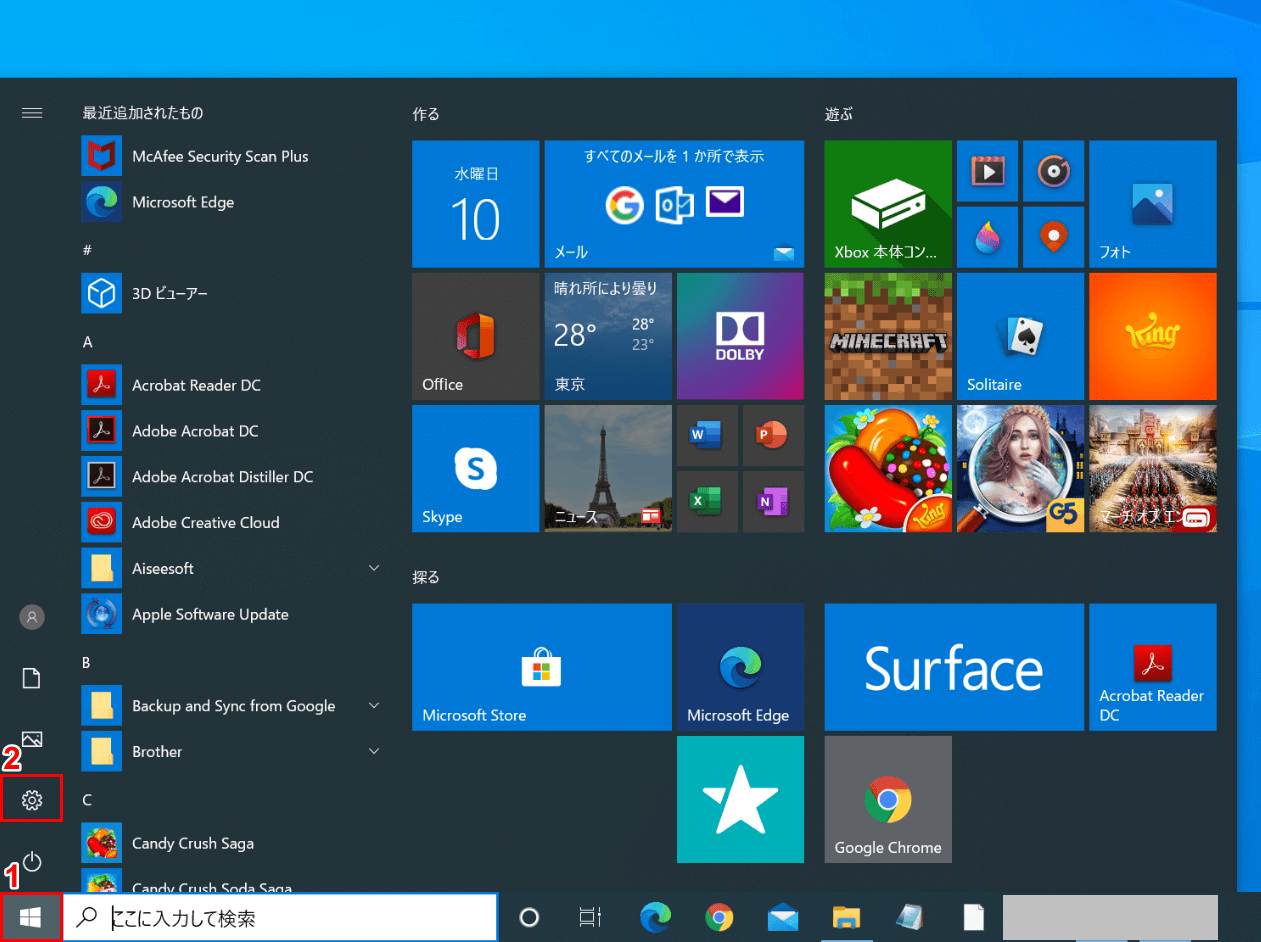Click the taskbar search box
The image size is (1261, 942).
[x=281, y=917]
